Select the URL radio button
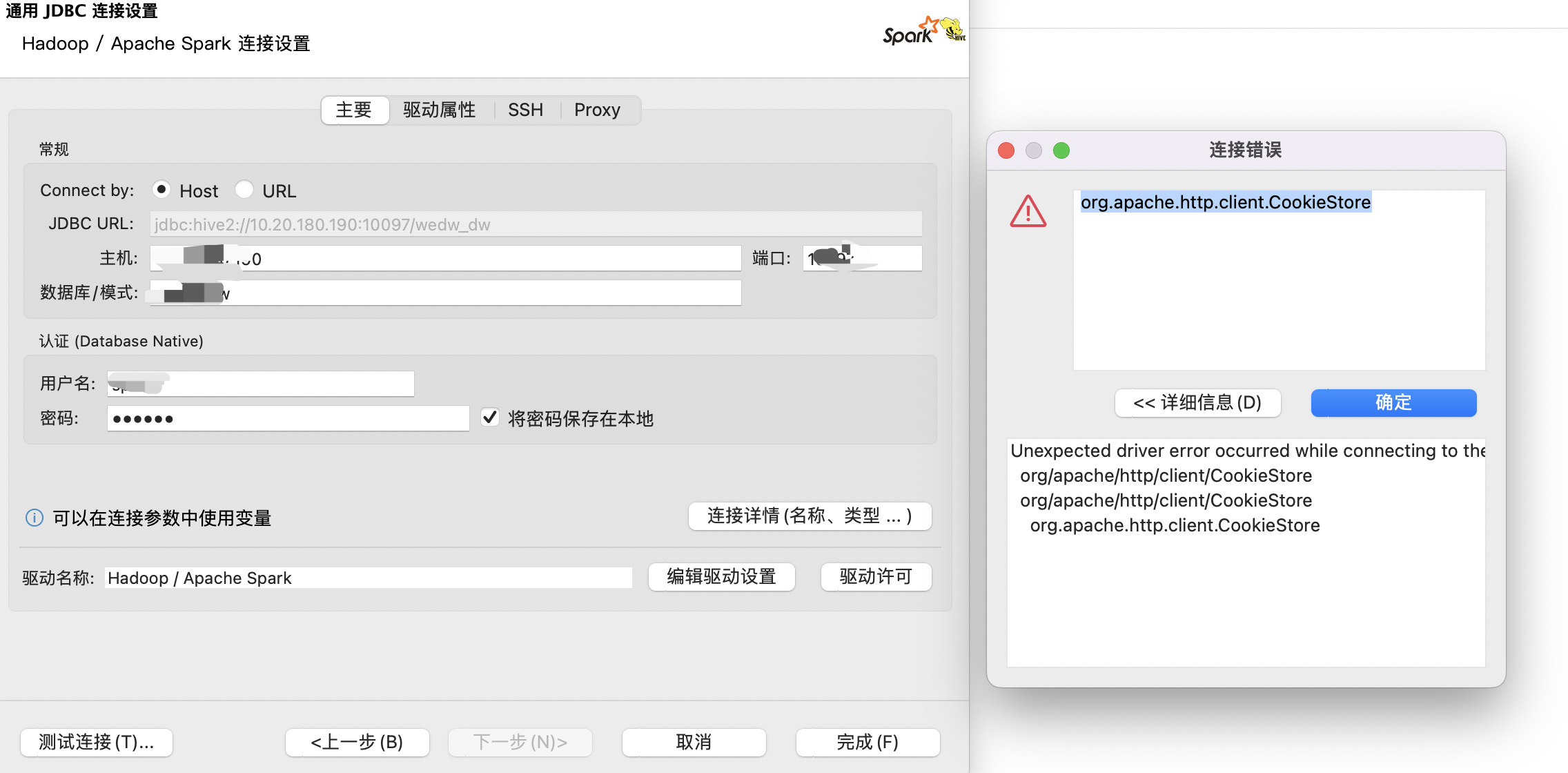 tap(245, 189)
